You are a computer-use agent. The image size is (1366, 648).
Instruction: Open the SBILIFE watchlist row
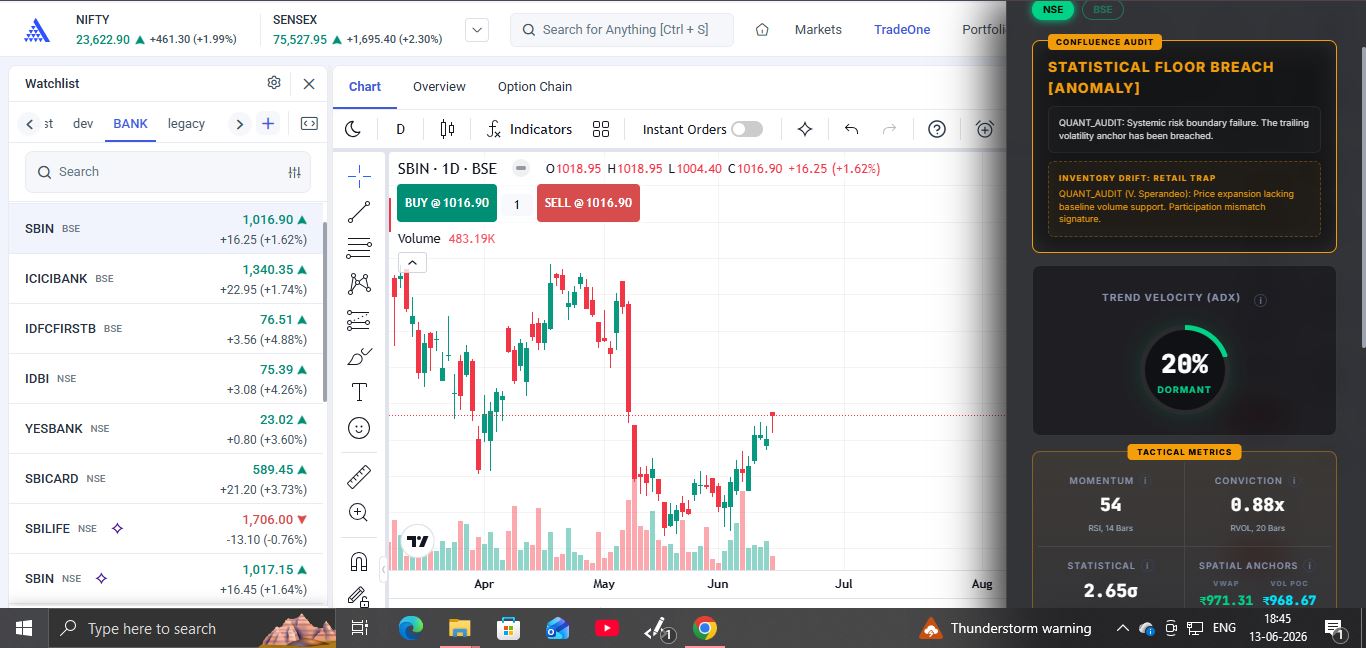(x=166, y=528)
